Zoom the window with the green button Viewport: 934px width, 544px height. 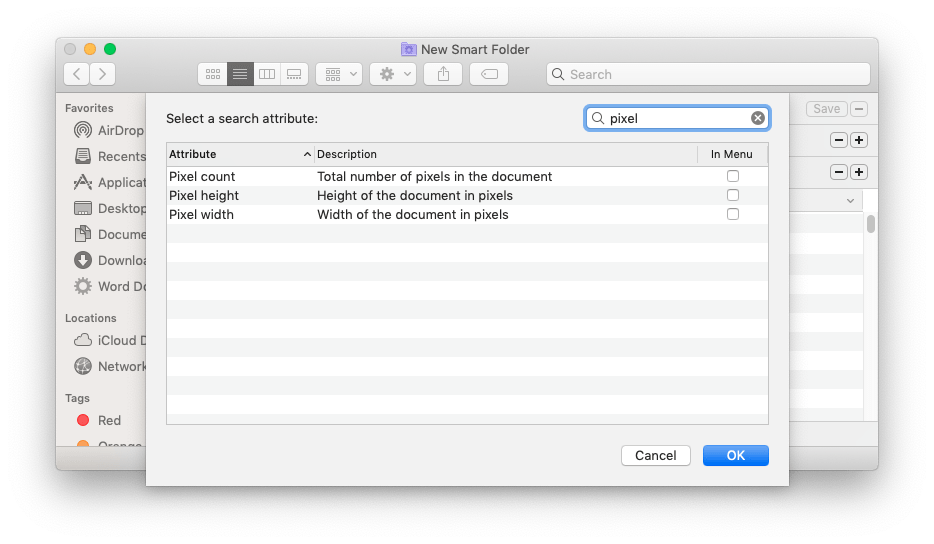coord(110,49)
